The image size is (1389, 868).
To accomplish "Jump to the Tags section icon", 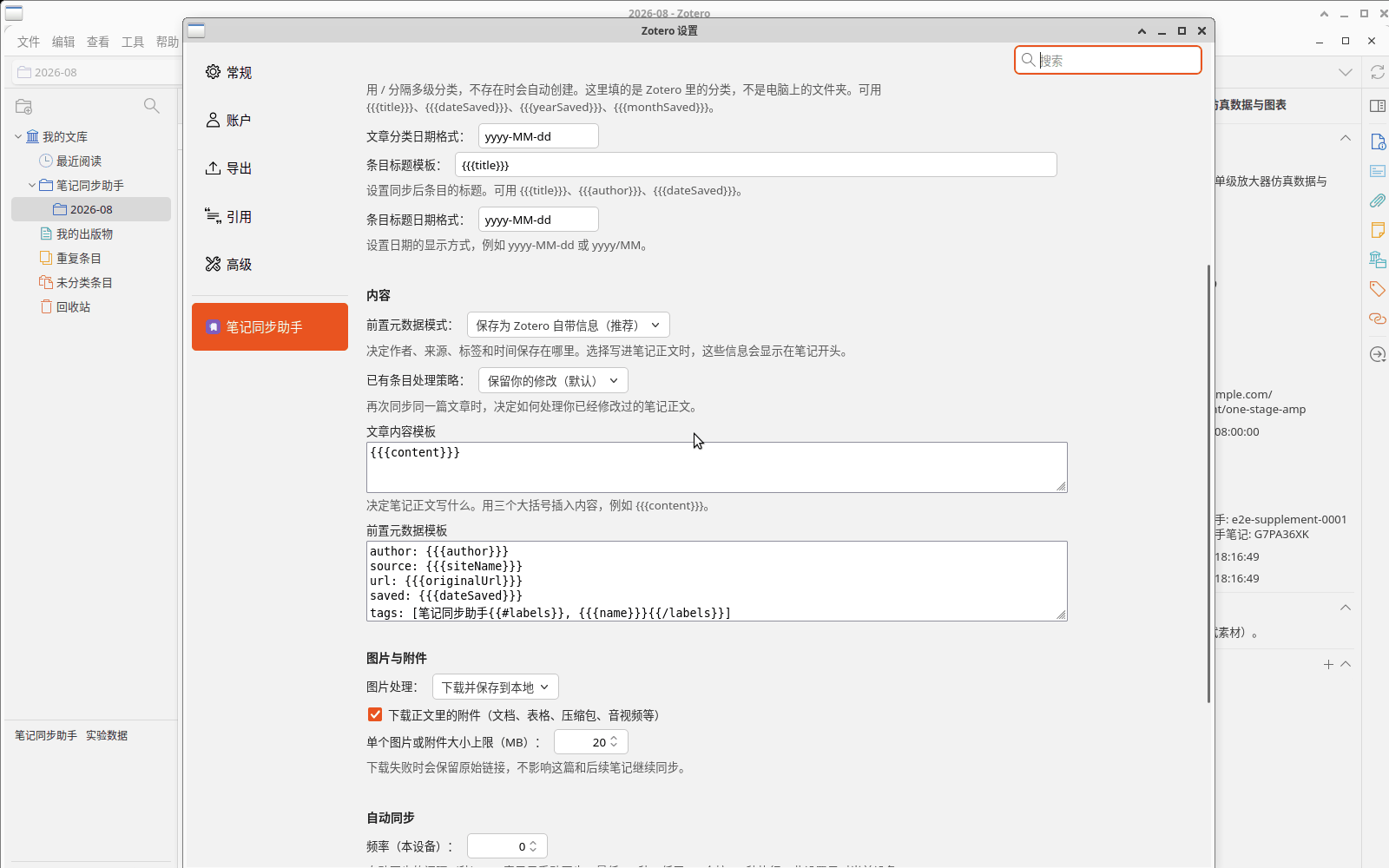I will click(x=1378, y=289).
